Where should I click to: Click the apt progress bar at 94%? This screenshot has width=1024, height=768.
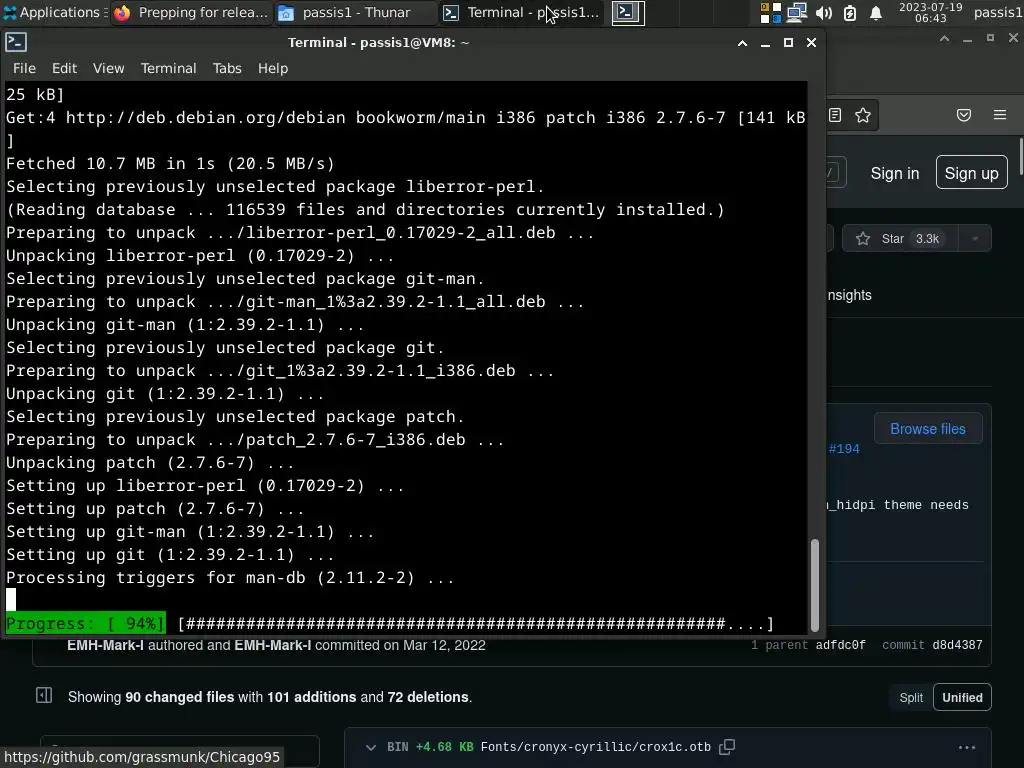tap(389, 624)
